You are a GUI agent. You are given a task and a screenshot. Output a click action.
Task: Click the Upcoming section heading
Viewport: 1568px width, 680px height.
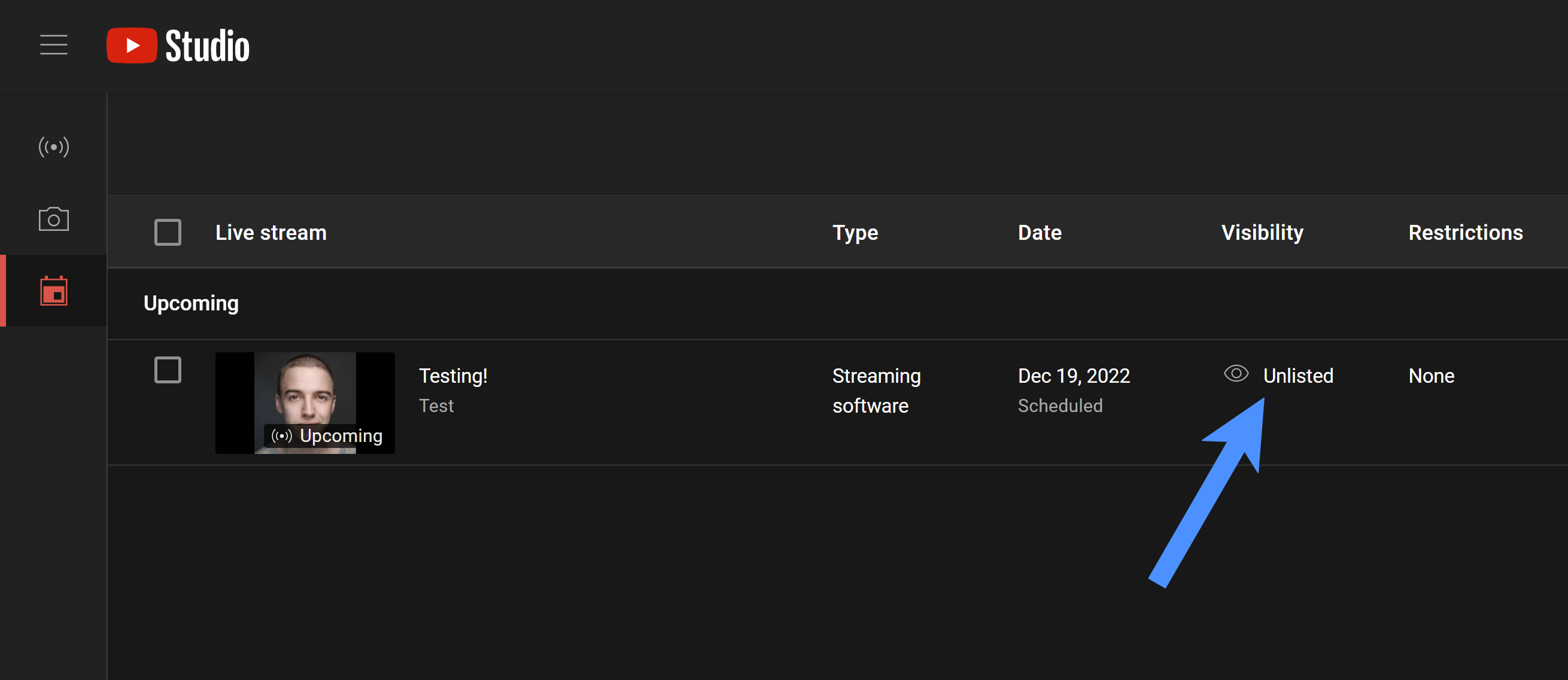point(190,303)
